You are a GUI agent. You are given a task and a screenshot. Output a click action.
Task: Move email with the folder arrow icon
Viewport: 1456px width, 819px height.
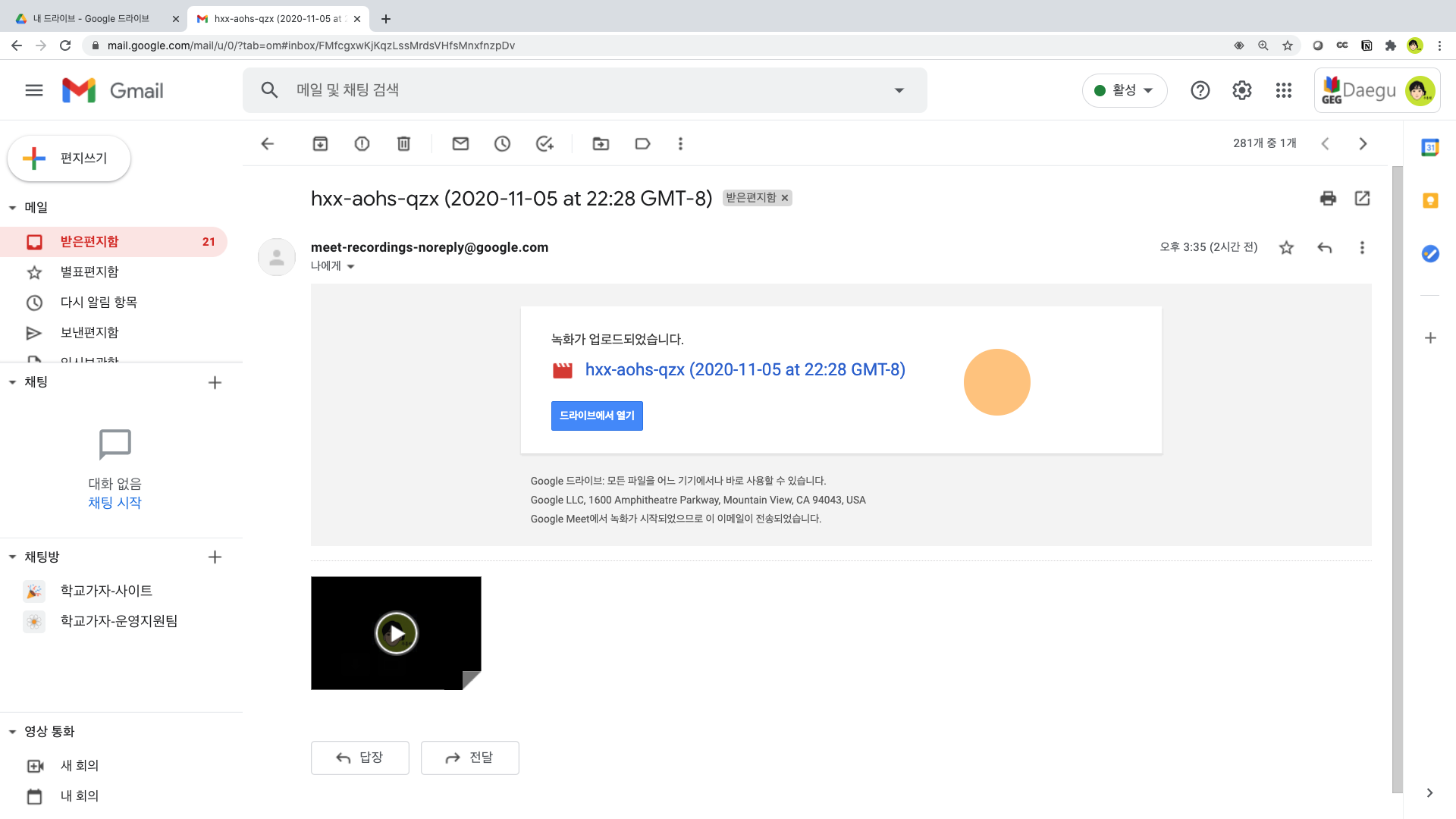tap(601, 143)
